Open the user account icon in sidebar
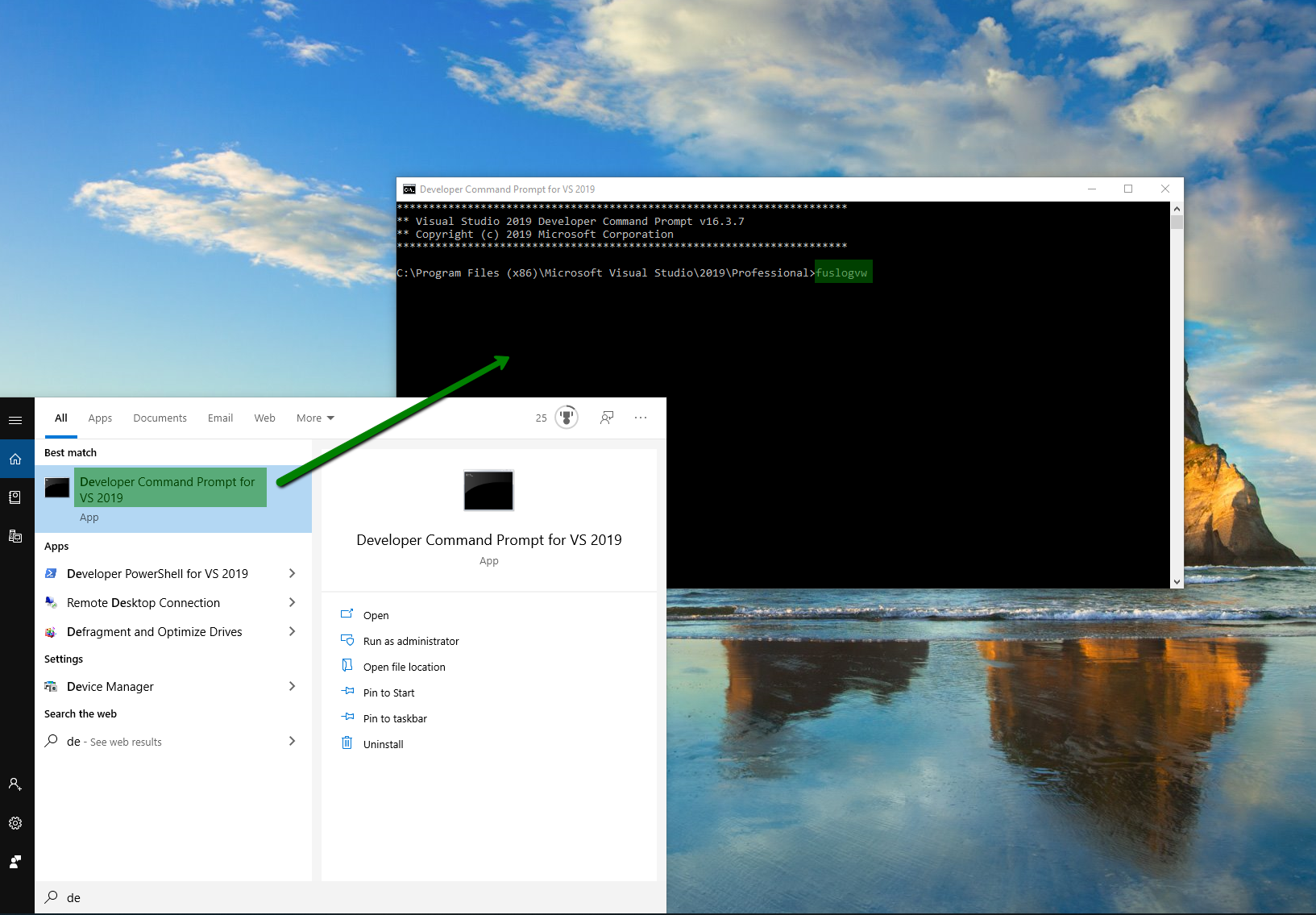This screenshot has width=1316, height=915. pyautogui.click(x=16, y=784)
